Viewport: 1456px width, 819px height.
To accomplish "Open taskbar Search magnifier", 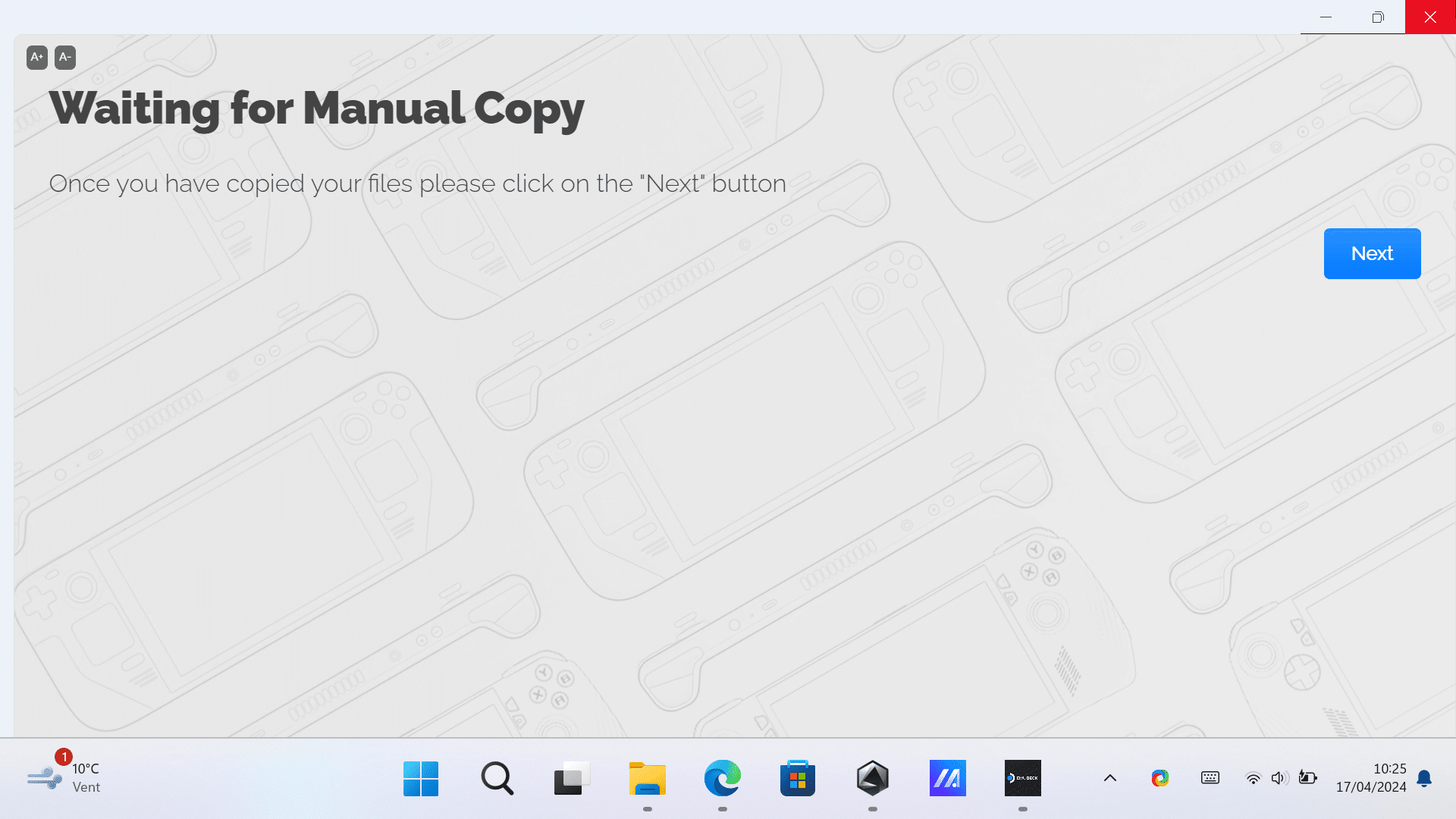I will click(497, 778).
